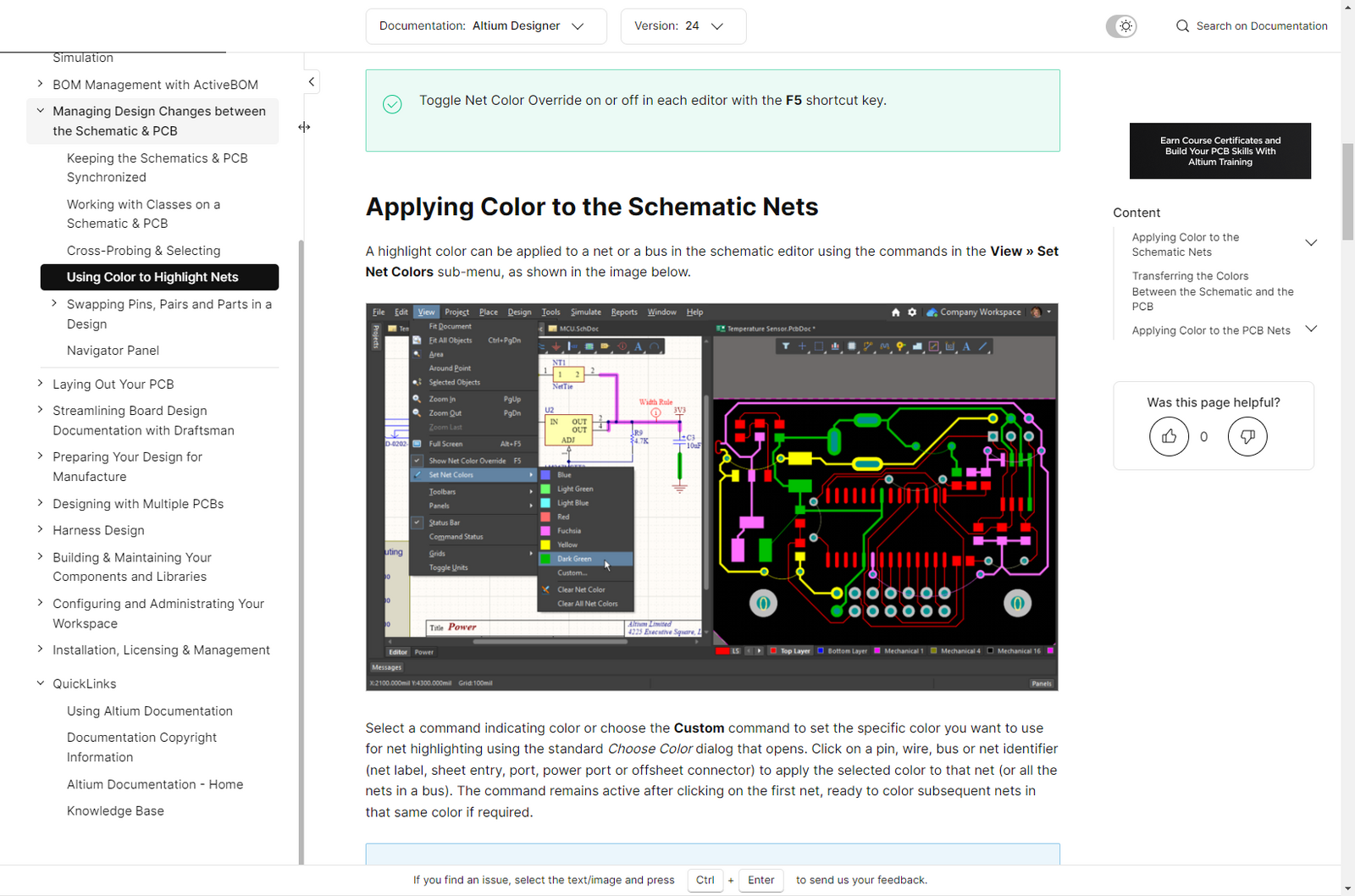The width and height of the screenshot is (1355, 896).
Task: Click the sidebar vertical scrollbar
Action: pyautogui.click(x=301, y=550)
